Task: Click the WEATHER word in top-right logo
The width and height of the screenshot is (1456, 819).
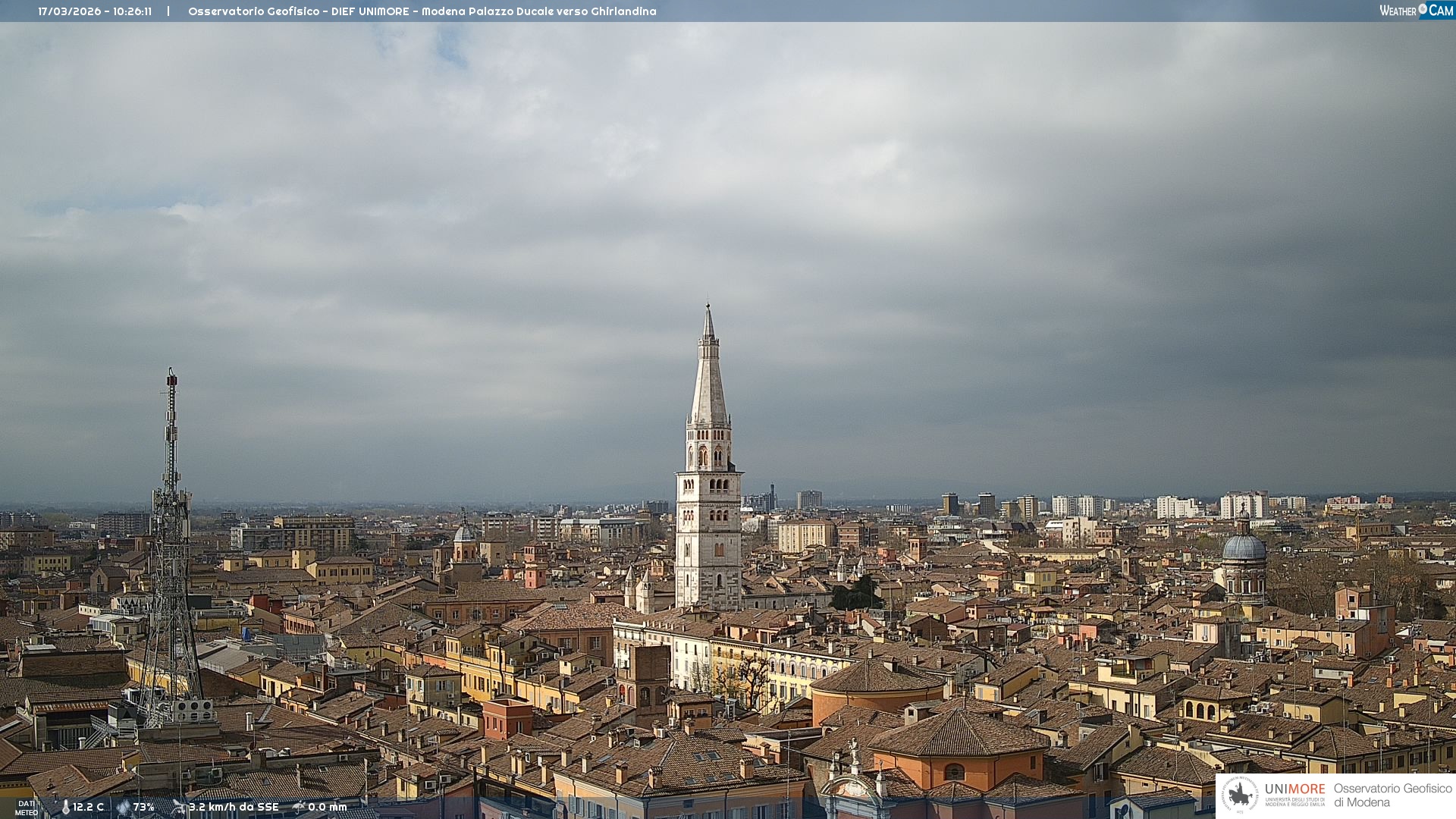Action: pos(1398,11)
